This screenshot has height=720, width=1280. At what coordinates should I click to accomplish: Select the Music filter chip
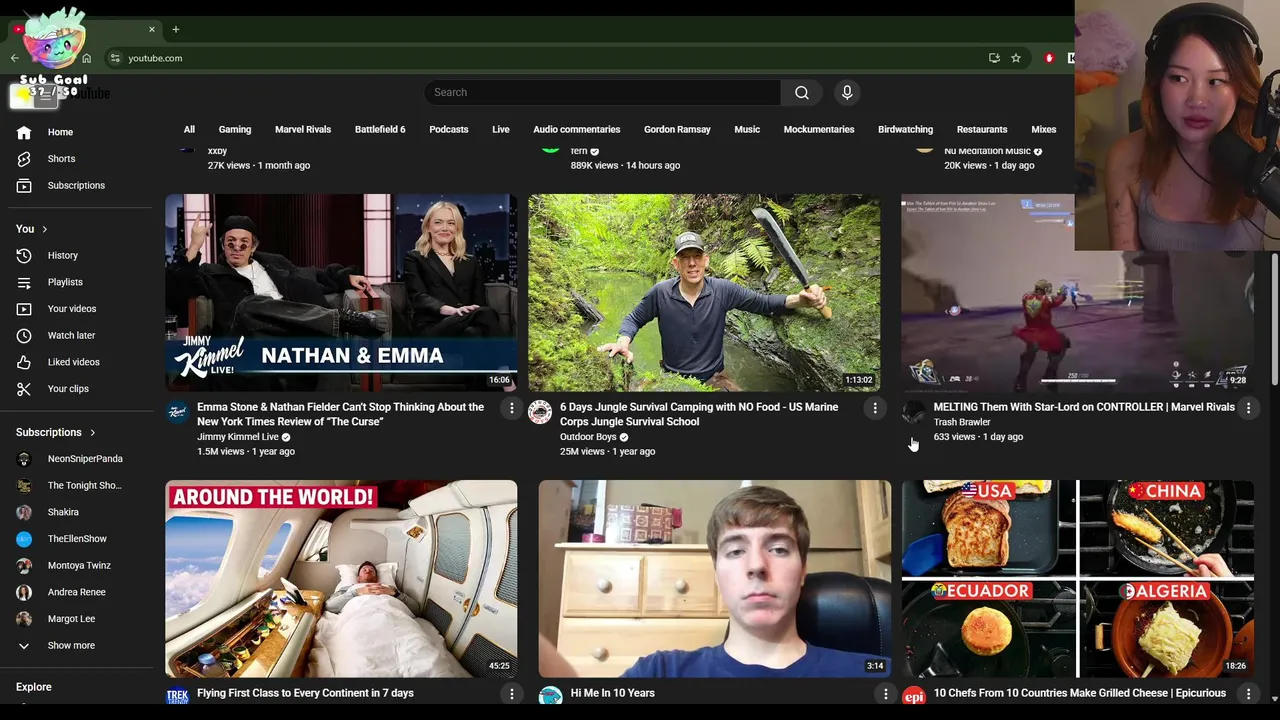click(x=747, y=129)
